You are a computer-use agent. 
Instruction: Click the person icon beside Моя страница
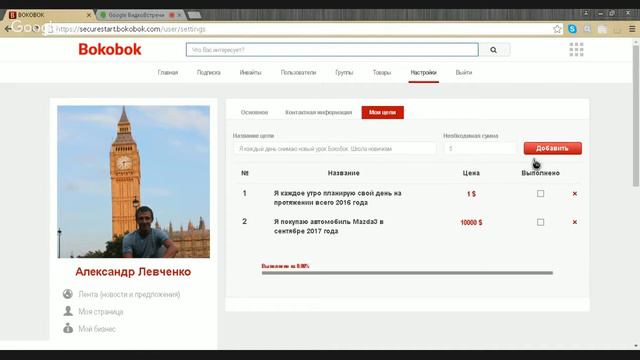click(68, 311)
